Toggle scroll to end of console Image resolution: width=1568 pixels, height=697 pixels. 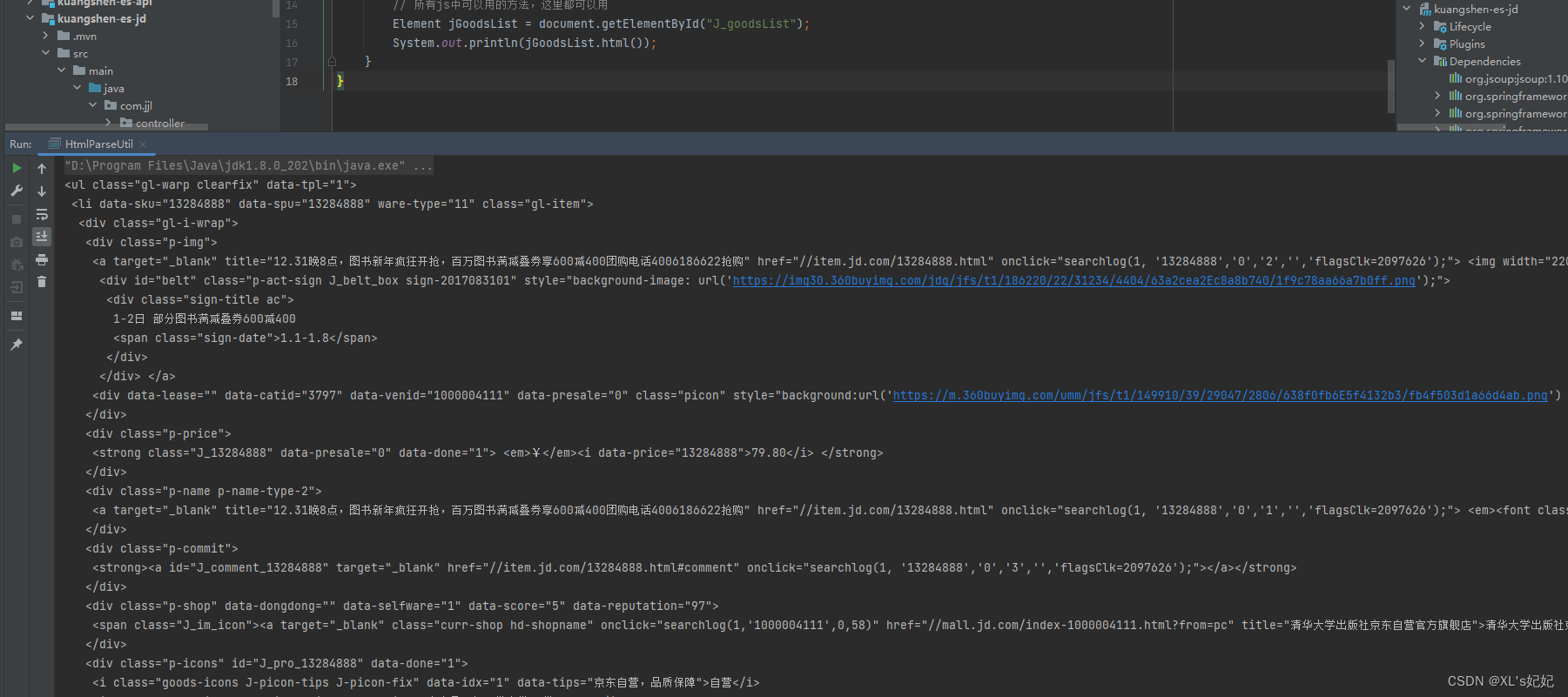tap(42, 237)
